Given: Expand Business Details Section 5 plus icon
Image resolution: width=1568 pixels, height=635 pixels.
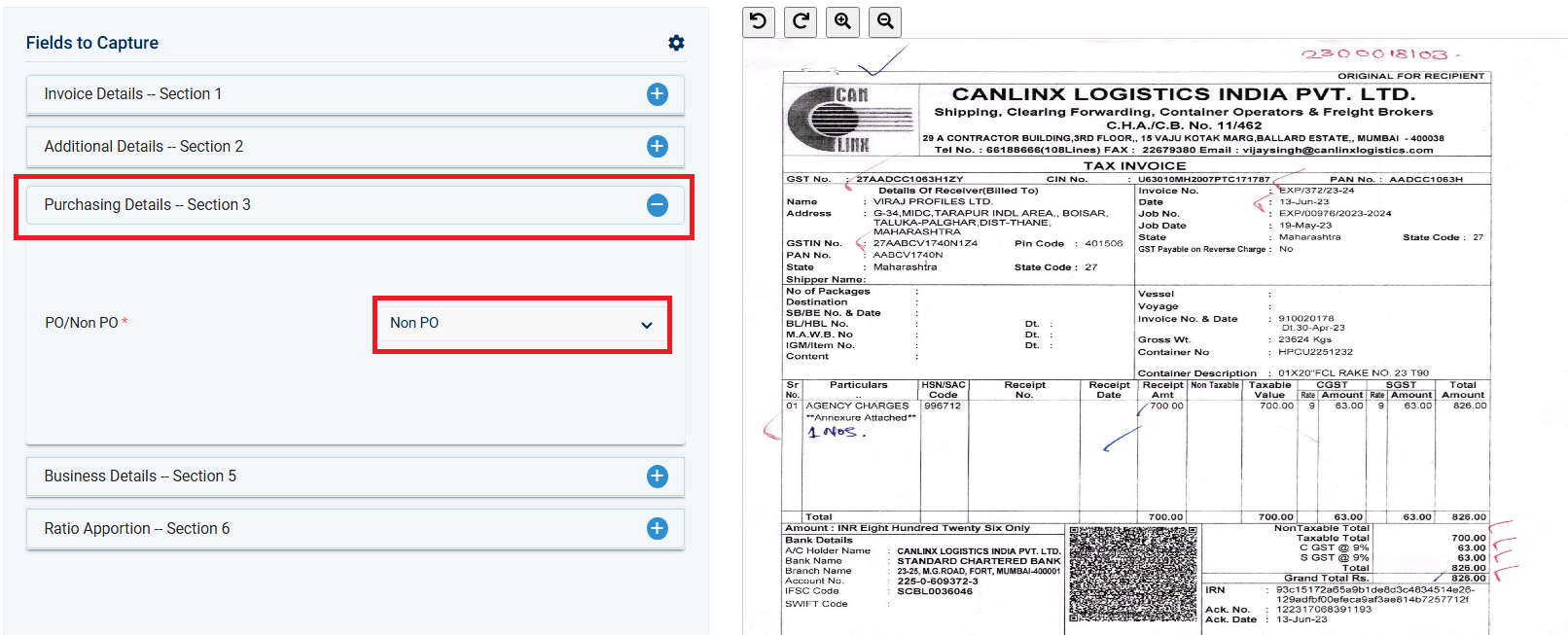Looking at the screenshot, I should pos(658,476).
